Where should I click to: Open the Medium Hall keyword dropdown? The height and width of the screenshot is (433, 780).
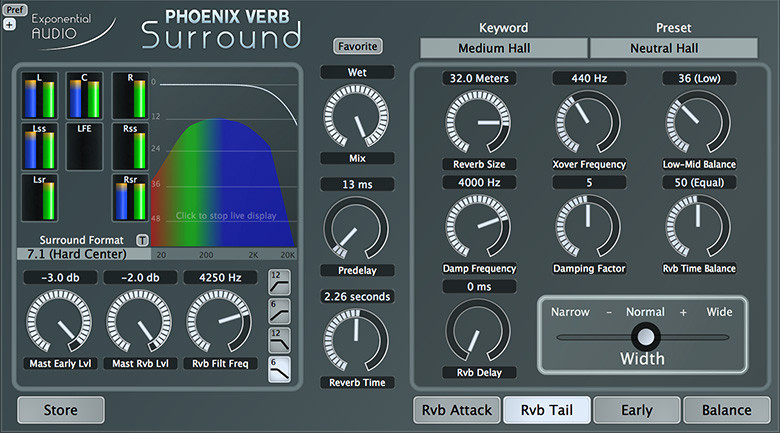503,48
